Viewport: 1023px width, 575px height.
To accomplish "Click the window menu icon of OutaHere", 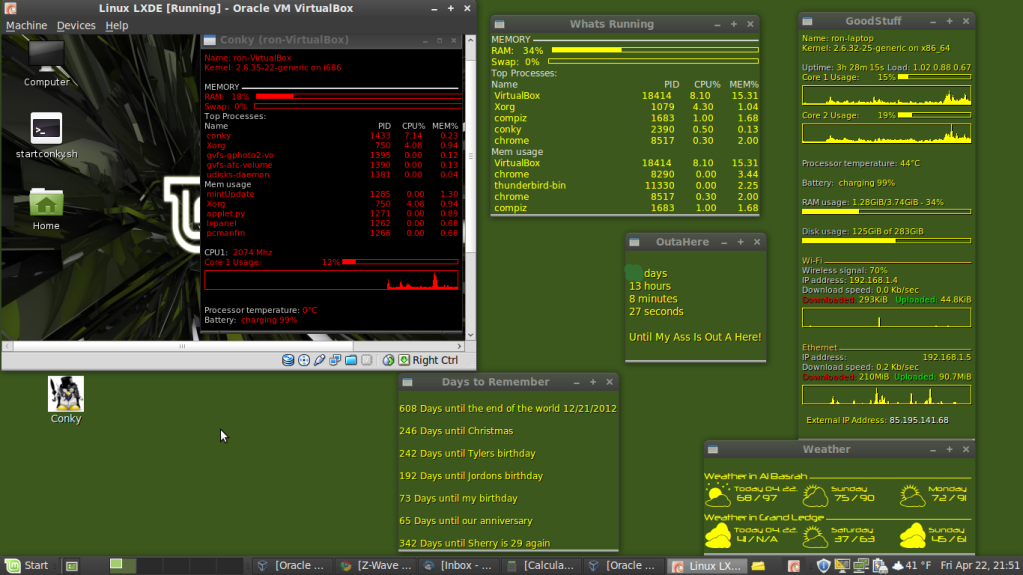I will click(634, 242).
